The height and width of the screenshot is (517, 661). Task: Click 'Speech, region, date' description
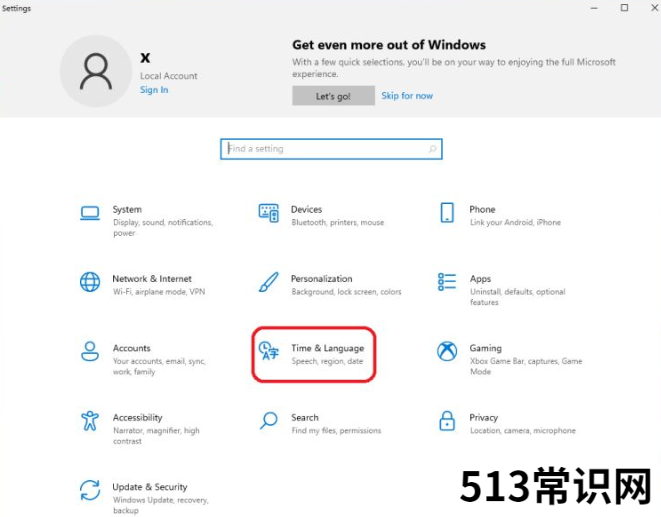[327, 361]
